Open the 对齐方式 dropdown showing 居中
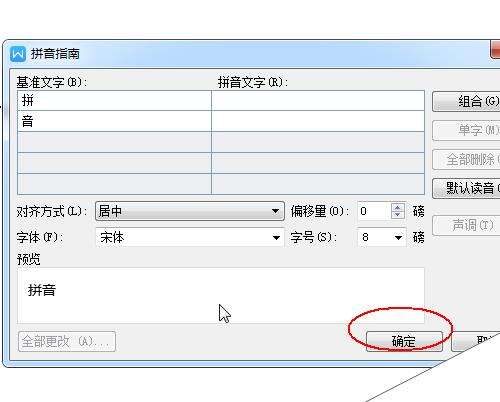This screenshot has width=500, height=402. 190,211
